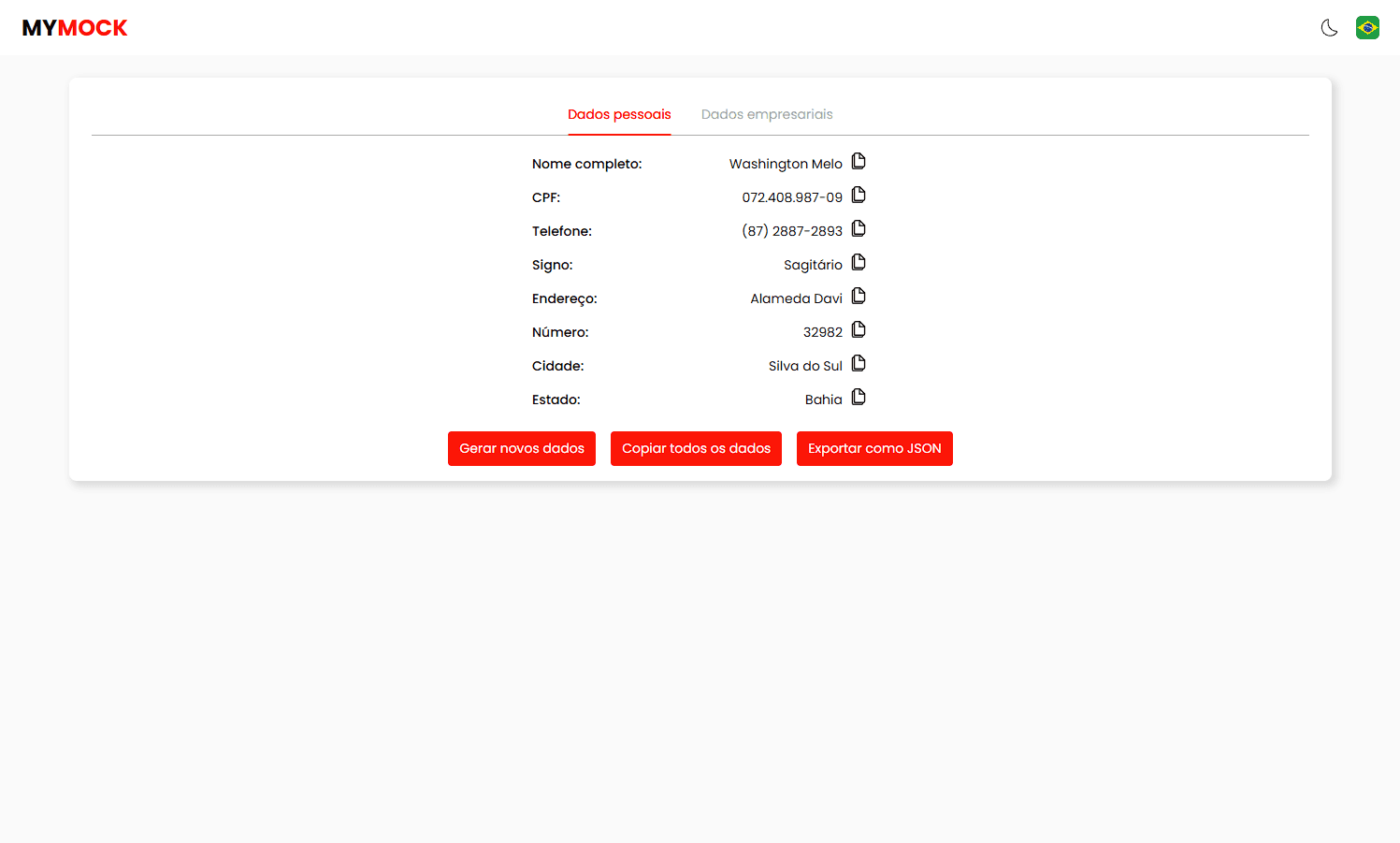1400x843 pixels.
Task: Click the Nome completo label
Action: pyautogui.click(x=587, y=164)
